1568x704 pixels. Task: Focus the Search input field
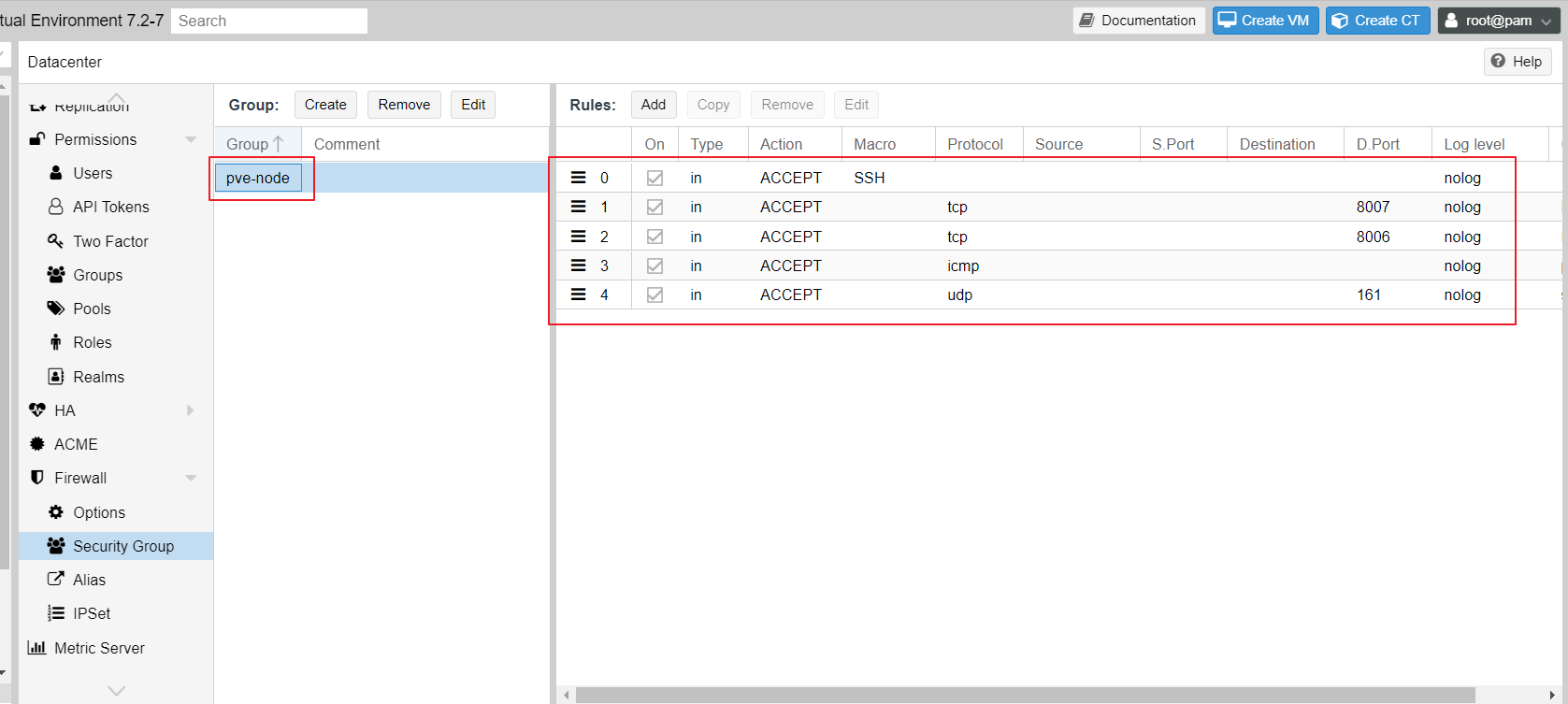(x=269, y=21)
